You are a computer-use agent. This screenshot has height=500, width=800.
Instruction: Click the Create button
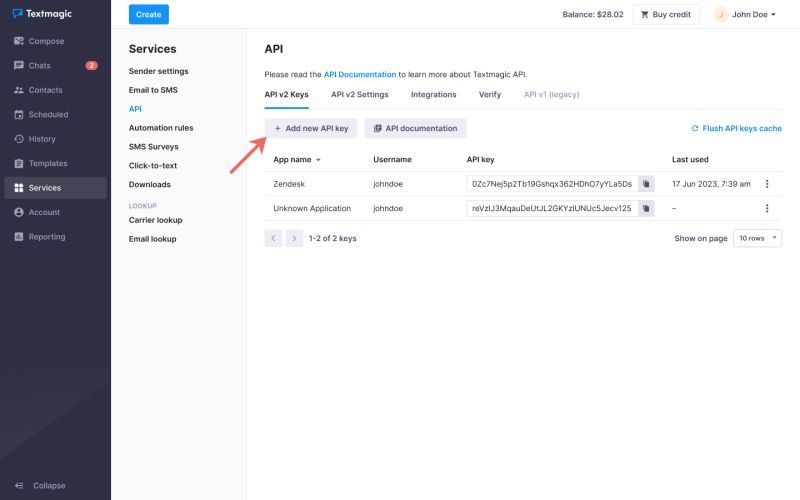(x=148, y=14)
